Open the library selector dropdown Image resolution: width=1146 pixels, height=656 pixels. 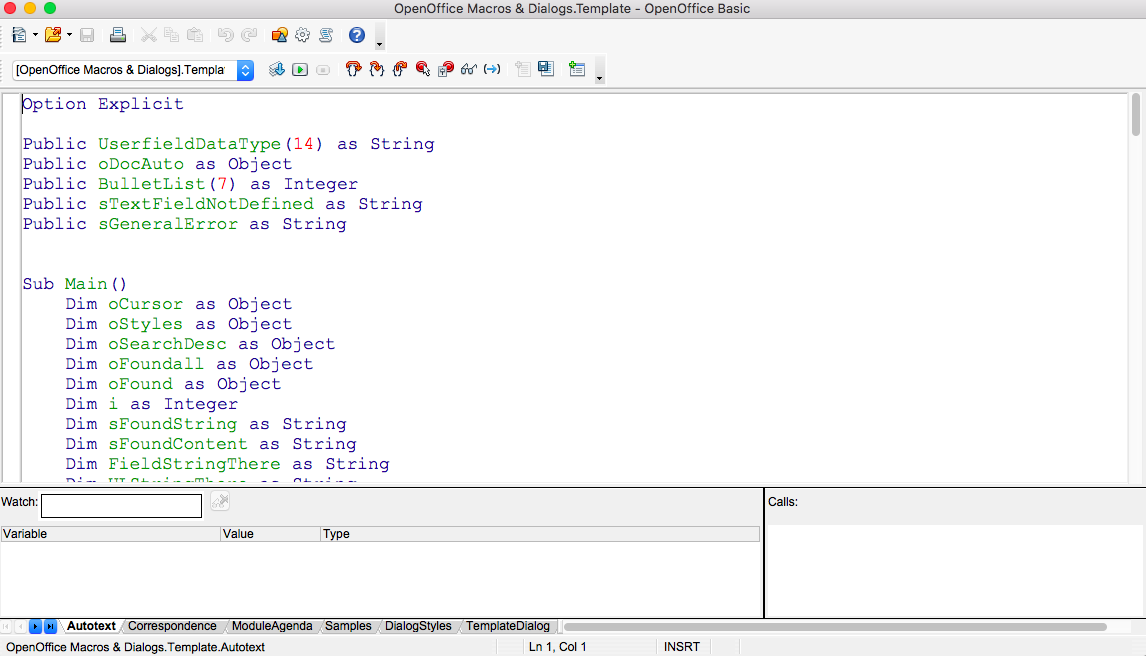tap(245, 70)
